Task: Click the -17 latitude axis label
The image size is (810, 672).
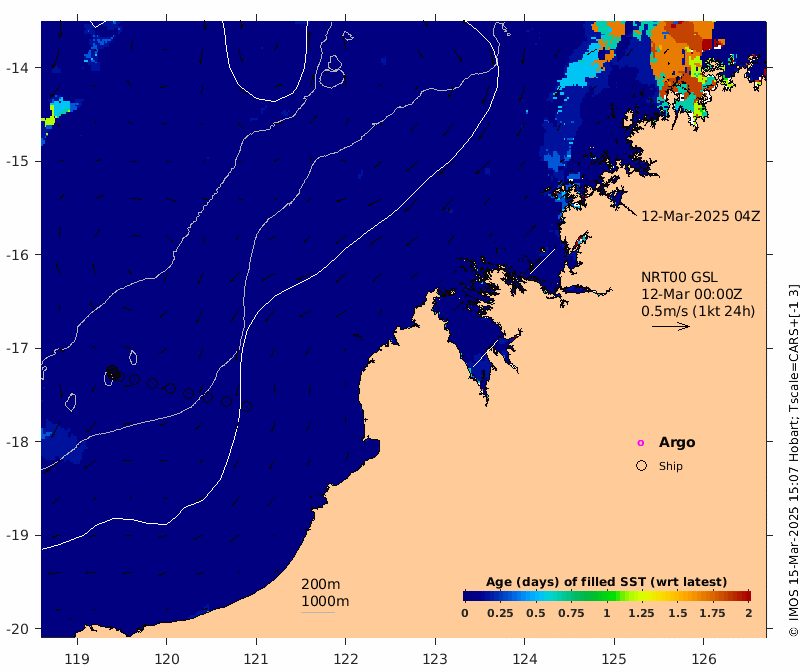Action: (x=17, y=348)
